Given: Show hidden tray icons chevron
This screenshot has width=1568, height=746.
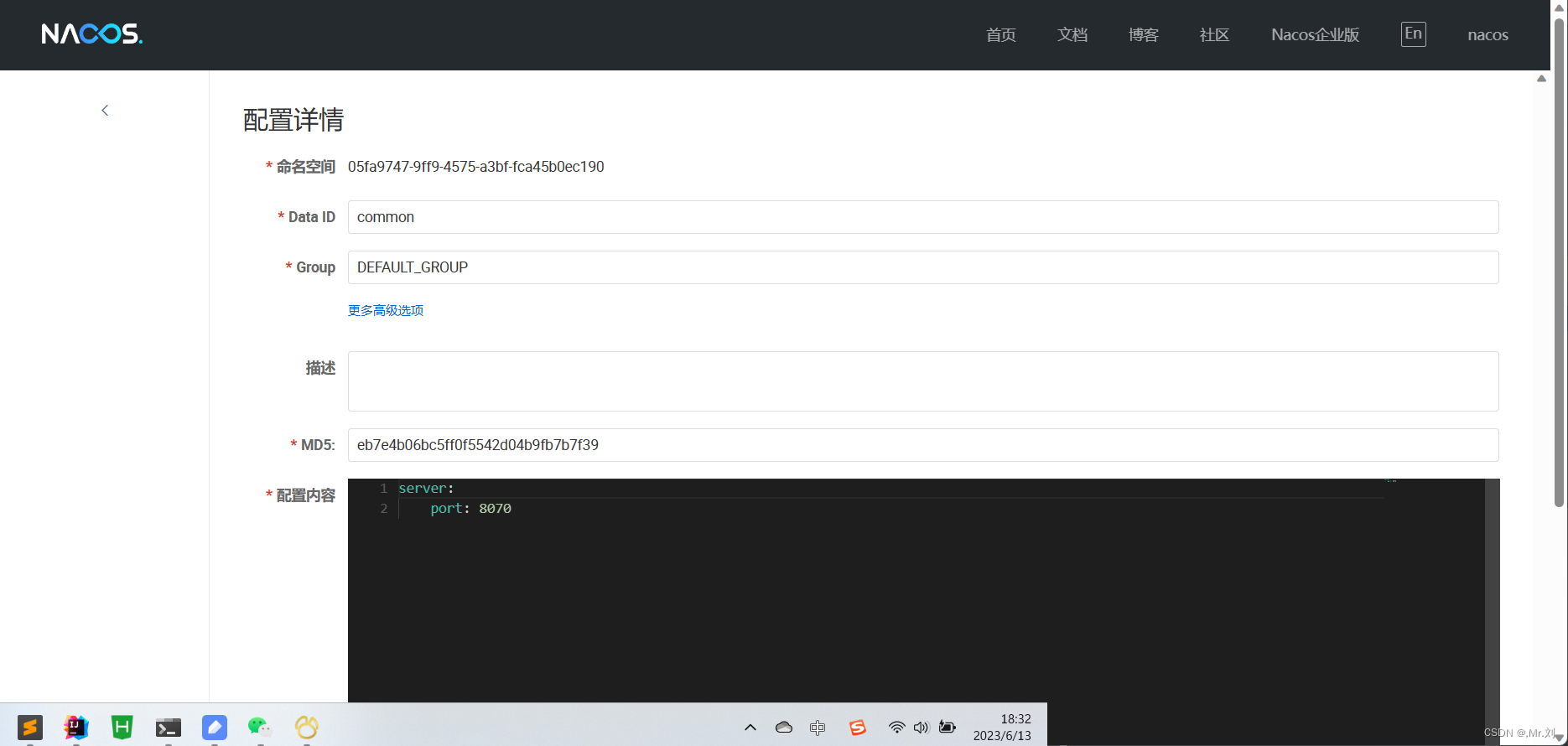Looking at the screenshot, I should [750, 728].
